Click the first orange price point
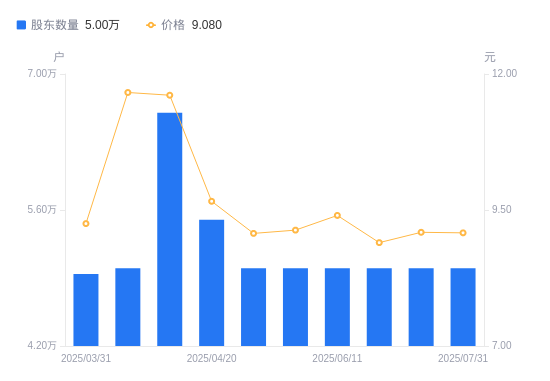The image size is (550, 381). (86, 223)
